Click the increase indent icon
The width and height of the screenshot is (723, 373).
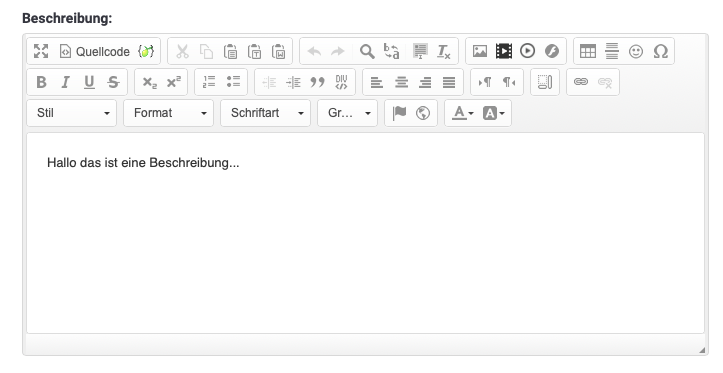pos(293,82)
